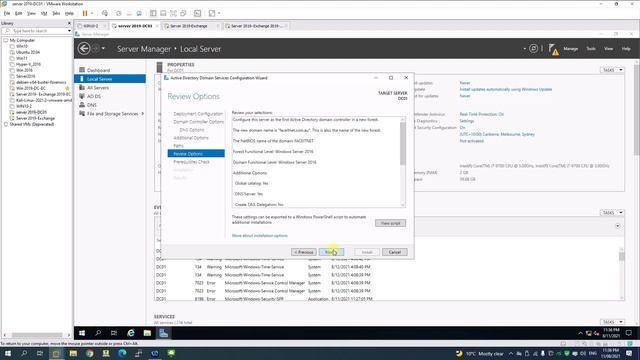Viewport: 640px width, 360px height.
Task: Click the View script button
Action: pos(390,223)
